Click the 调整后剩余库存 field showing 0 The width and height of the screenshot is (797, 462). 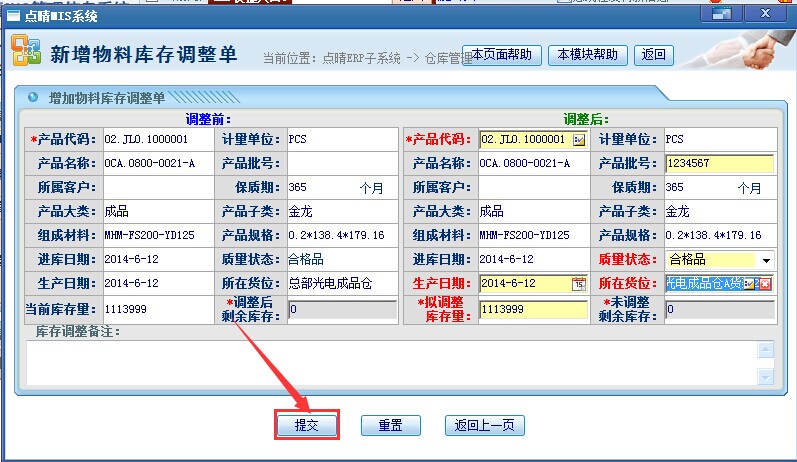(343, 309)
